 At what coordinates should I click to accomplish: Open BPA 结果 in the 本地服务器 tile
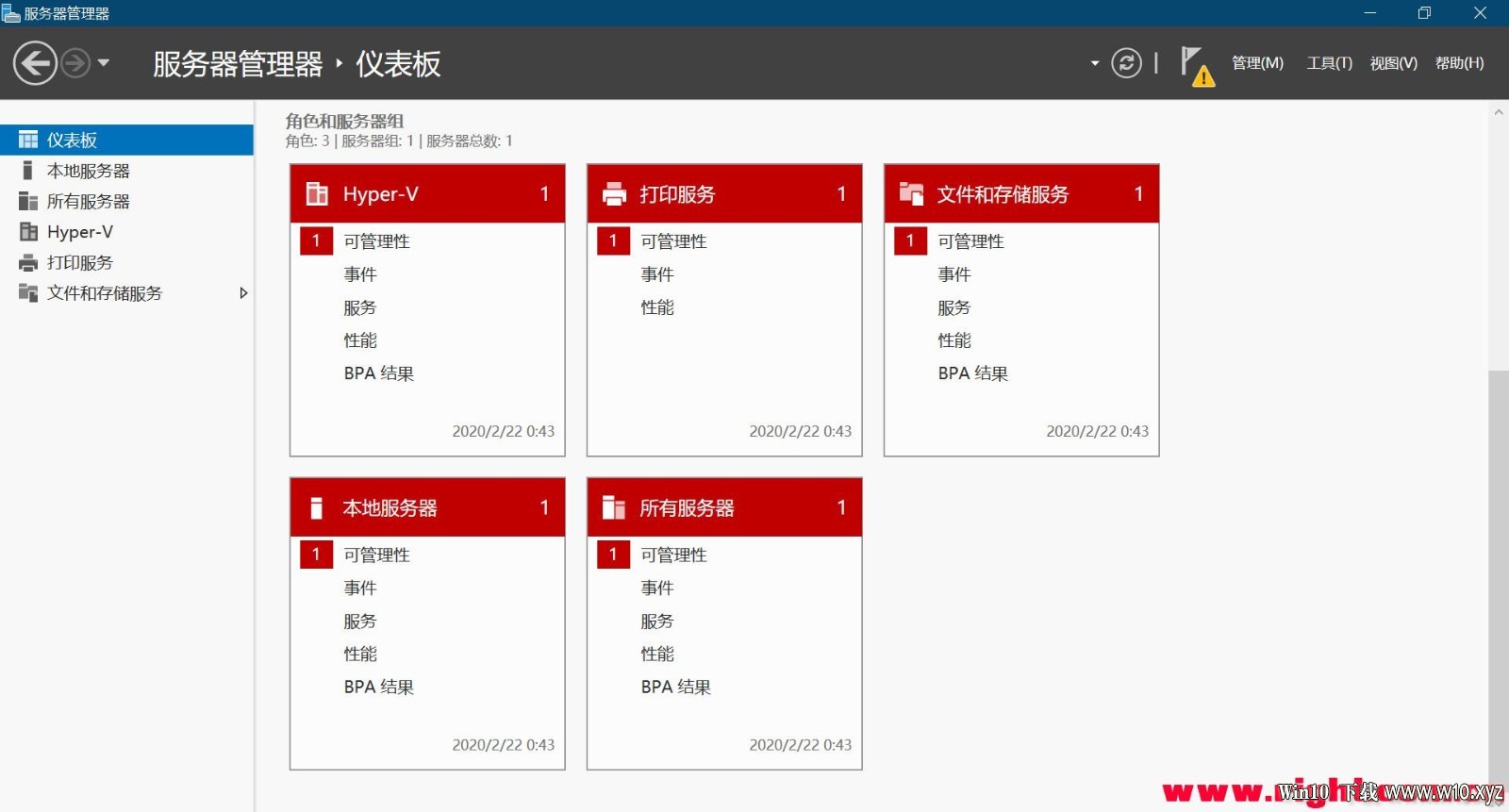(x=379, y=688)
